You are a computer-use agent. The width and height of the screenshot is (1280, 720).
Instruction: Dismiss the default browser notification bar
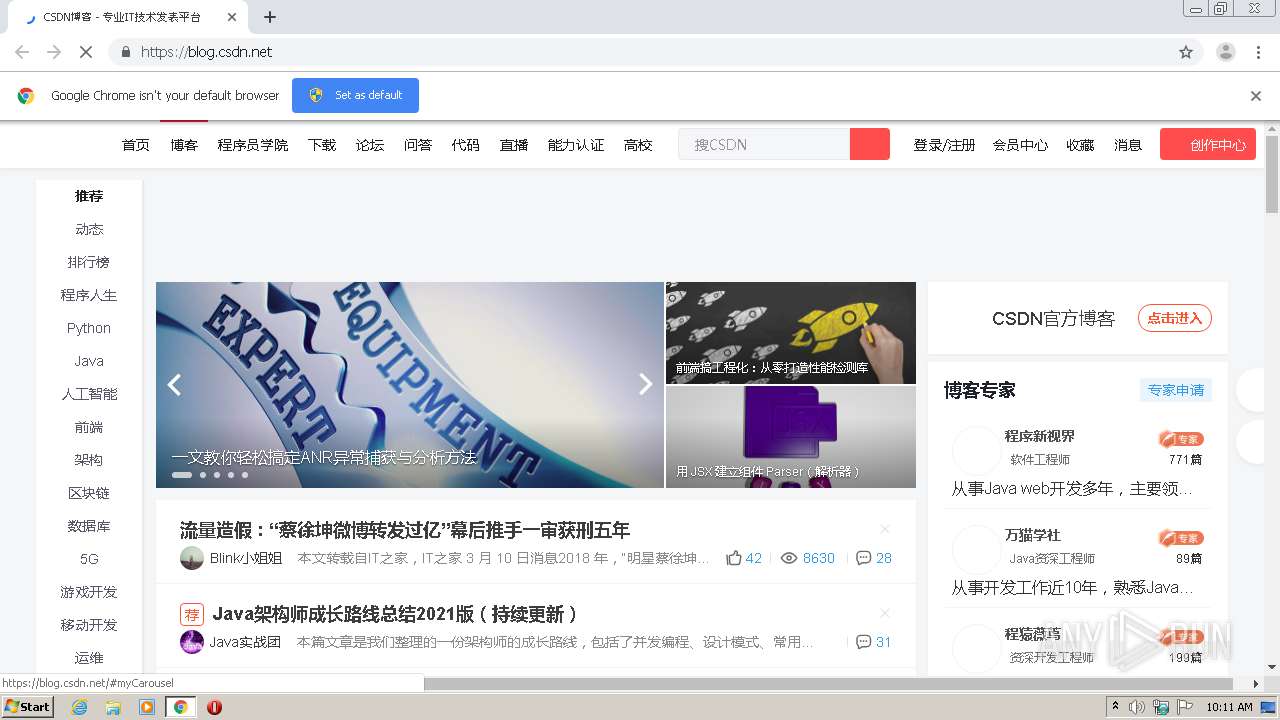coord(1256,96)
